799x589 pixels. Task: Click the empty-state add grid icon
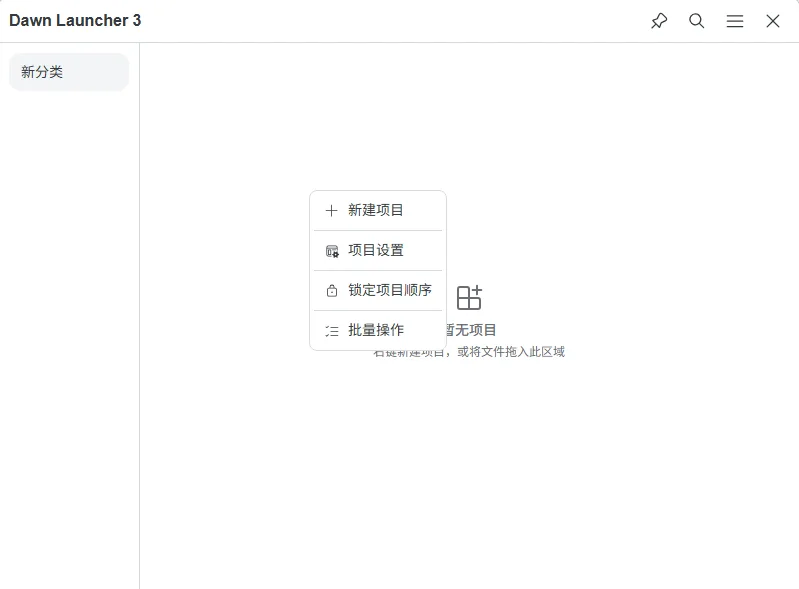469,298
